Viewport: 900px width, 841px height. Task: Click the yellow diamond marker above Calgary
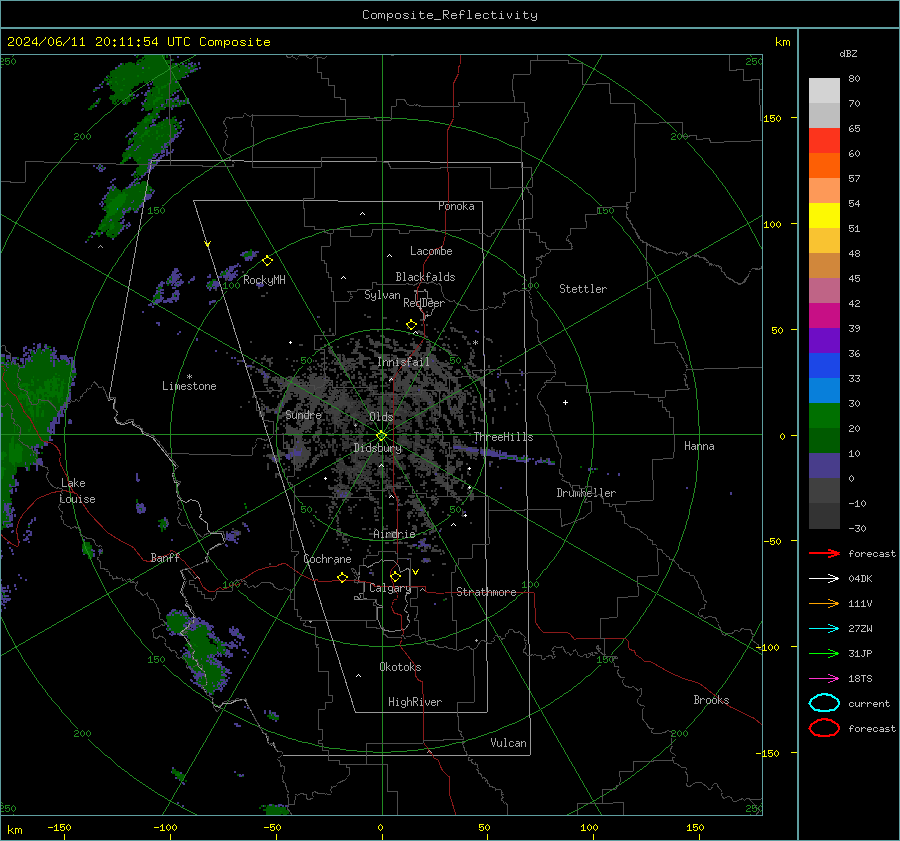[395, 576]
